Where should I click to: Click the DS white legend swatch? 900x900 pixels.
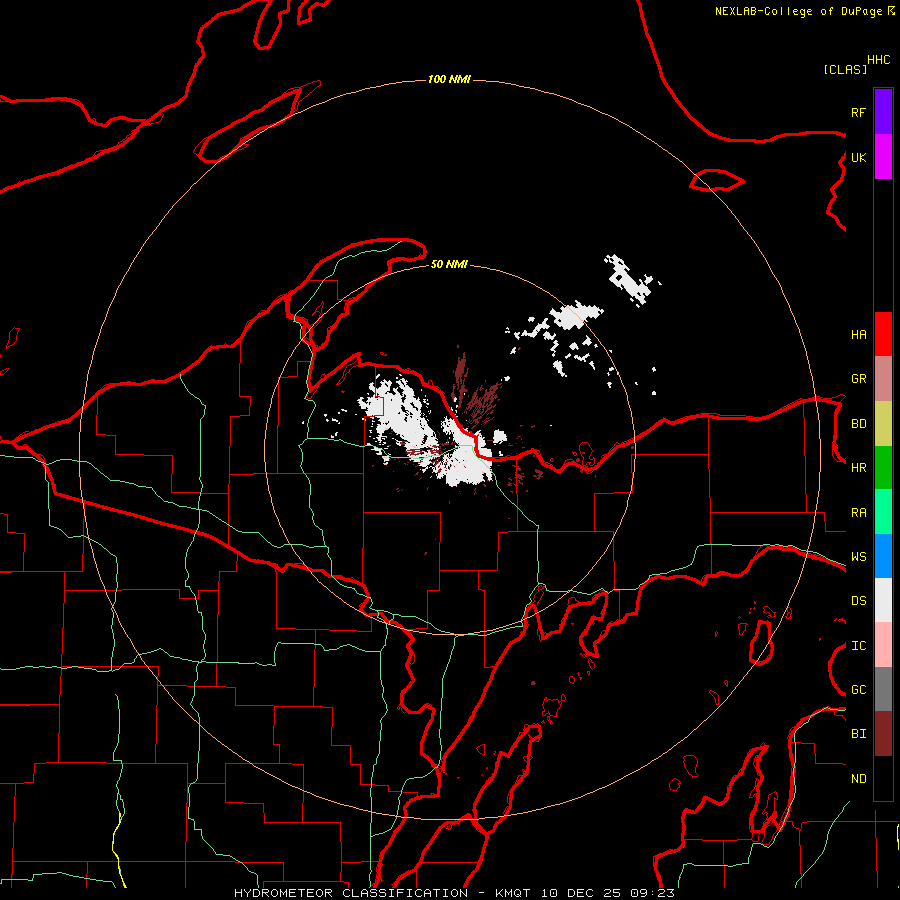pos(883,600)
